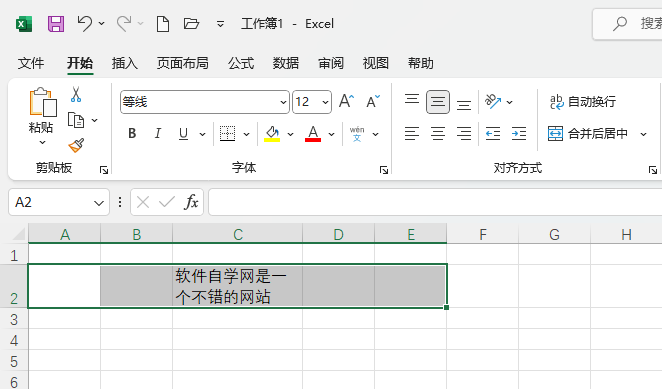
Task: Open the 字体 dialog launcher
Action: point(384,170)
